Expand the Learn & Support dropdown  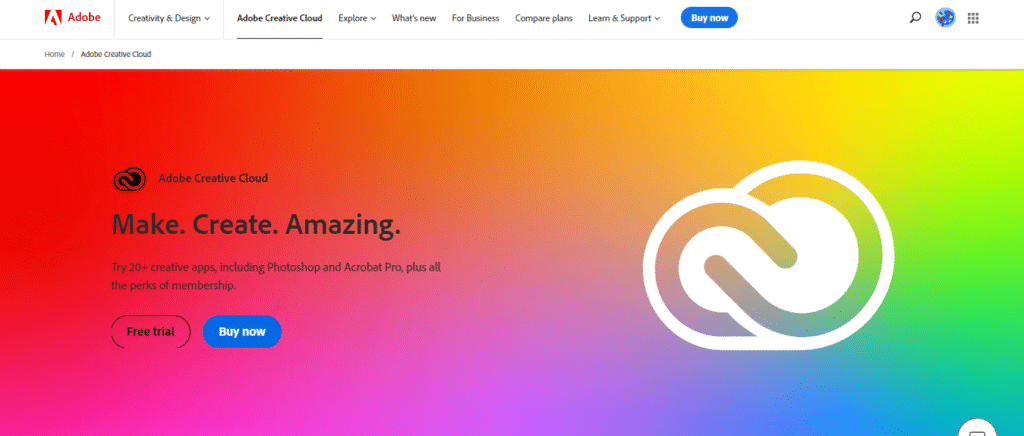[624, 18]
